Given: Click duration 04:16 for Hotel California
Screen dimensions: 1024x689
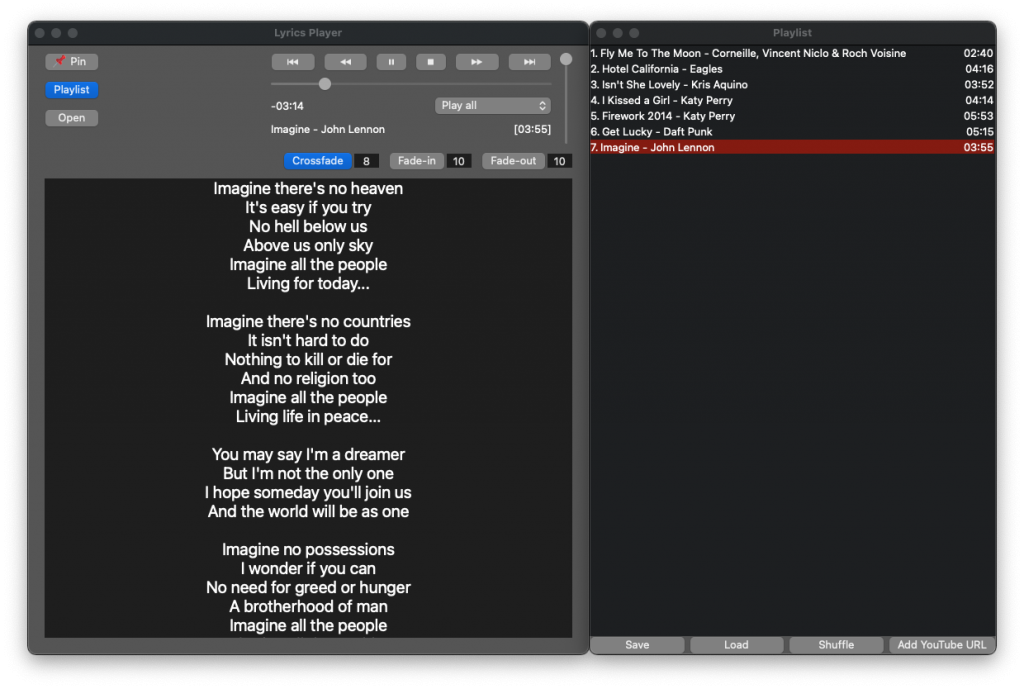Looking at the screenshot, I should pos(979,69).
